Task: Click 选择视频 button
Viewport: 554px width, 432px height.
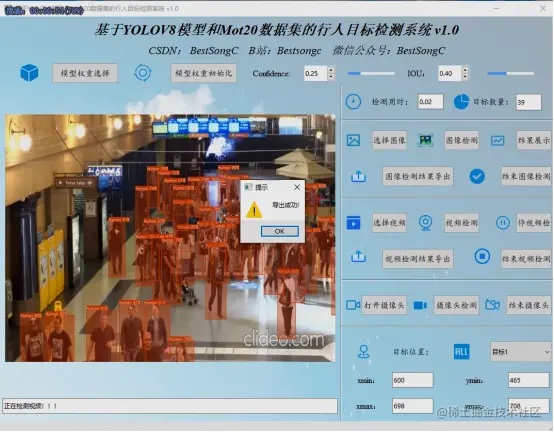Action: point(389,223)
